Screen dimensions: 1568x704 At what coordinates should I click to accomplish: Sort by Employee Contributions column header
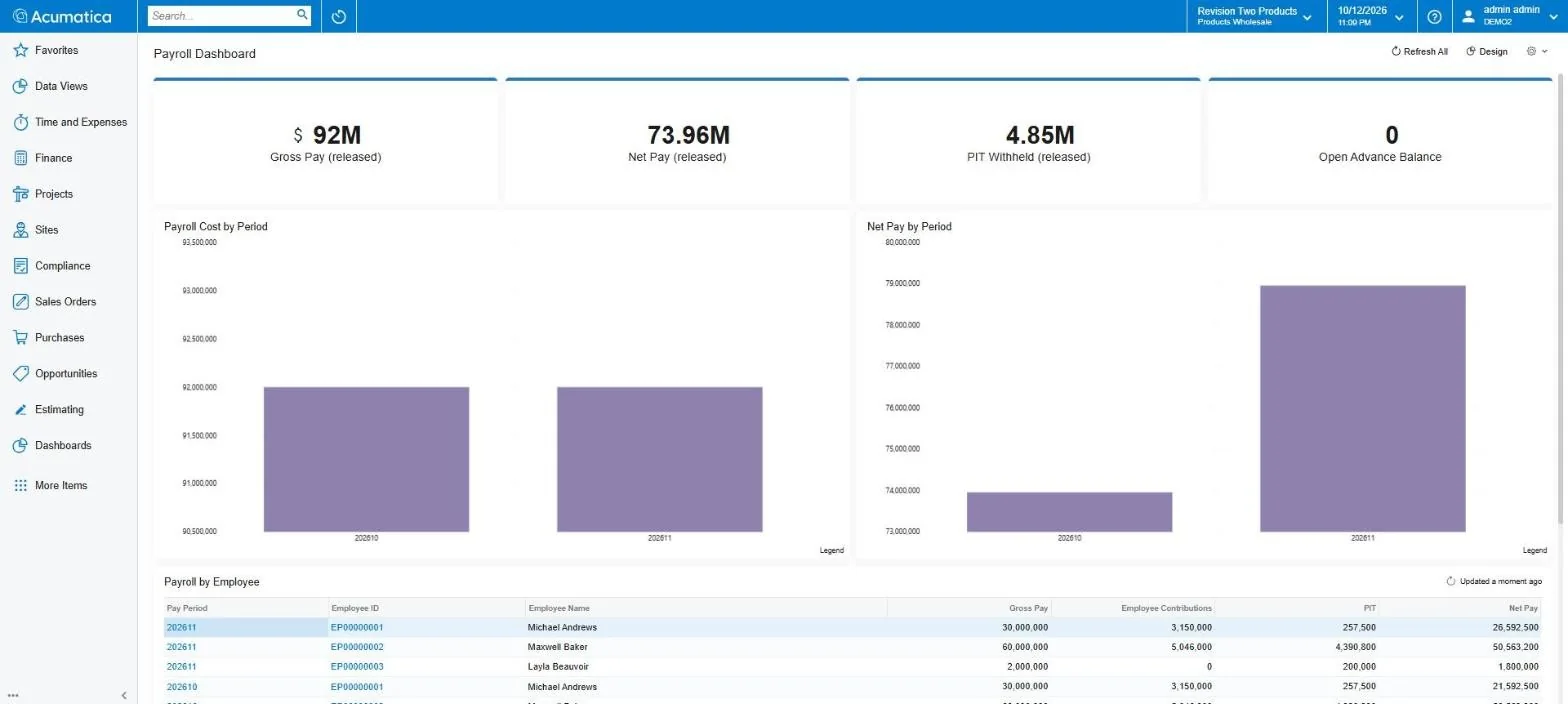1133,608
